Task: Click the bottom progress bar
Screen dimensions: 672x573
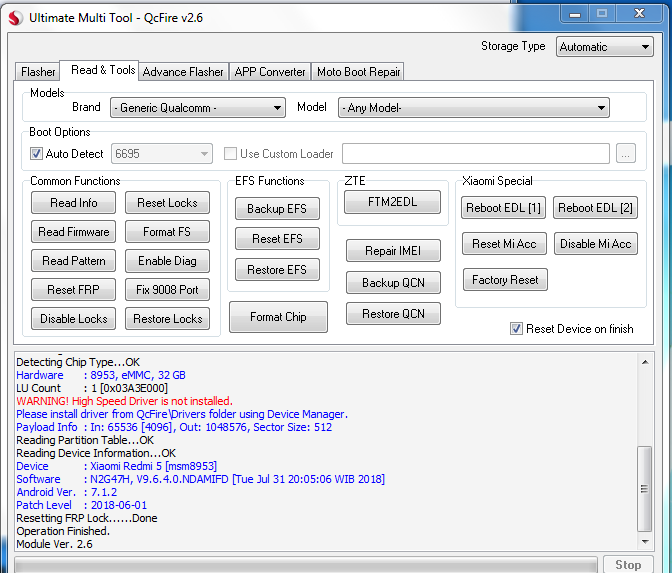Action: pos(306,565)
